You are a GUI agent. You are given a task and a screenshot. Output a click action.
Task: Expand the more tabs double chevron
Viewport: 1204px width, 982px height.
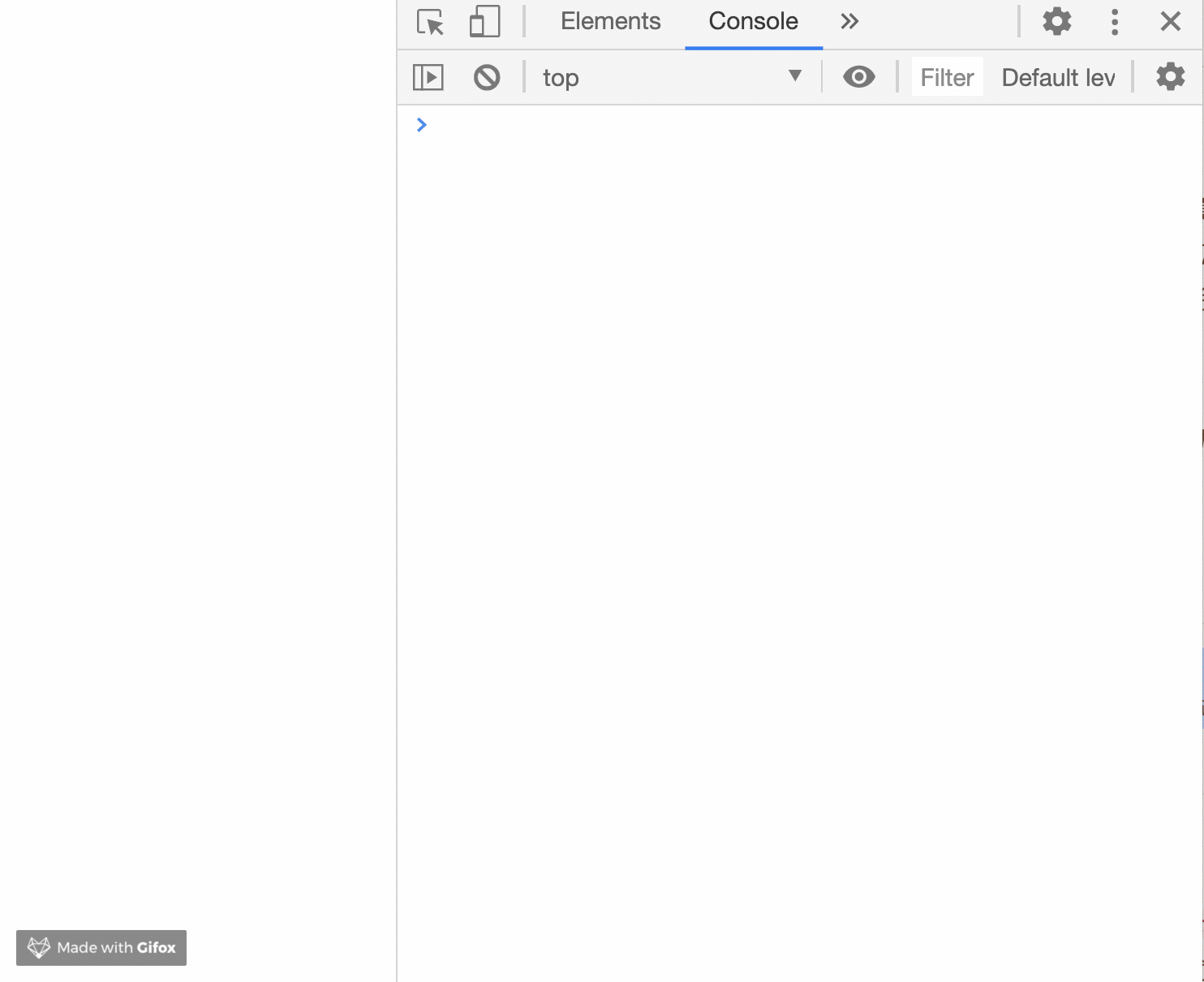click(x=849, y=22)
